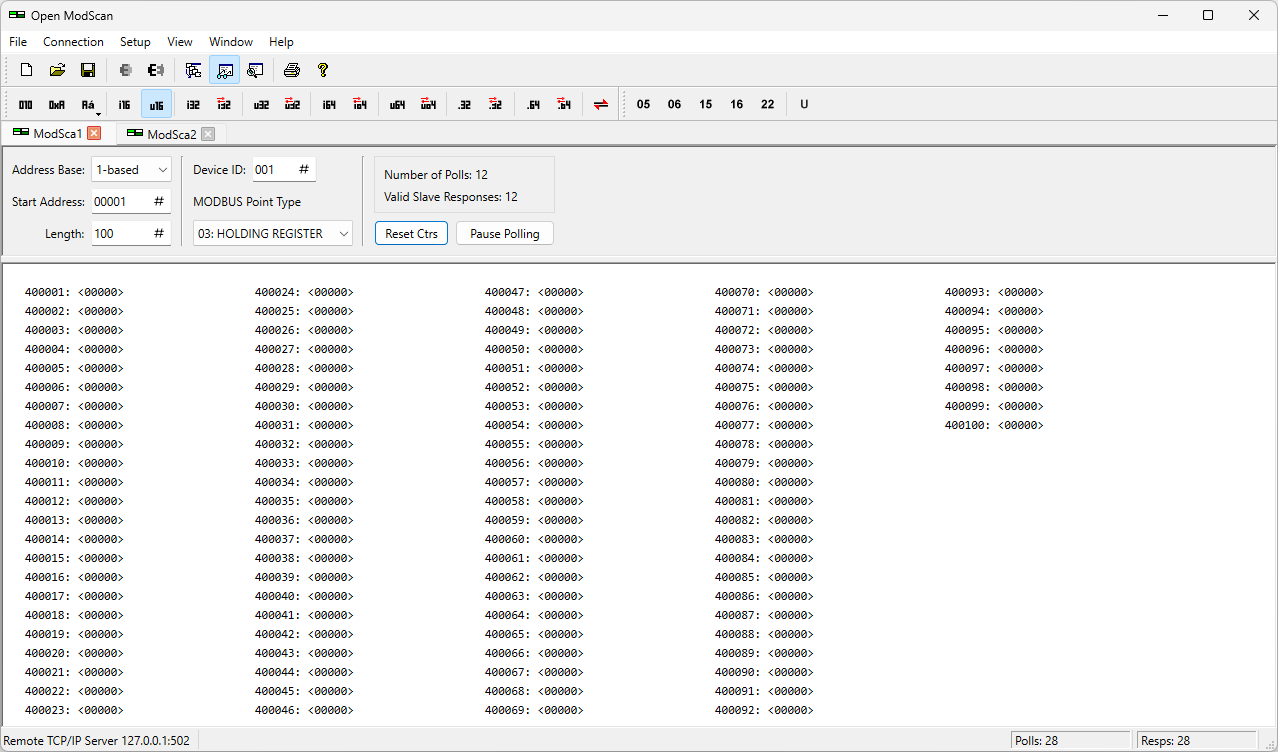Save the current session
This screenshot has height=752, width=1278.
click(88, 70)
